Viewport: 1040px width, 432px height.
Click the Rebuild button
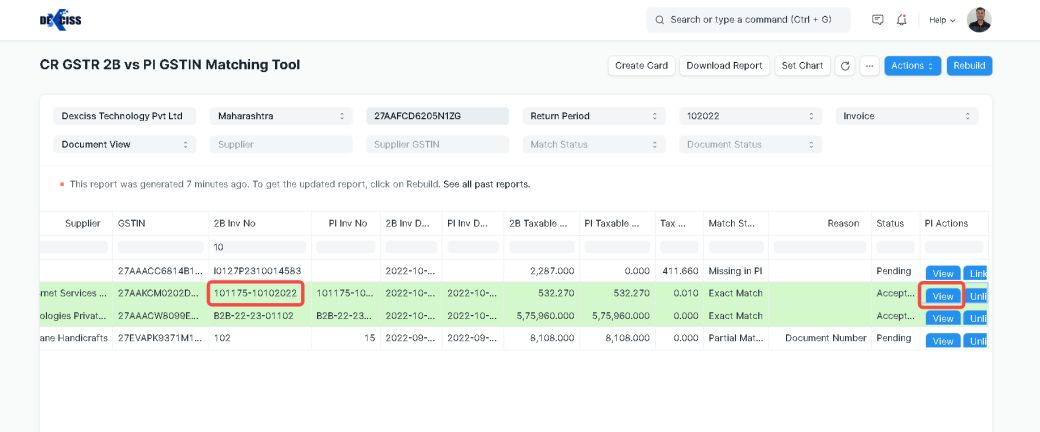pyautogui.click(x=969, y=66)
